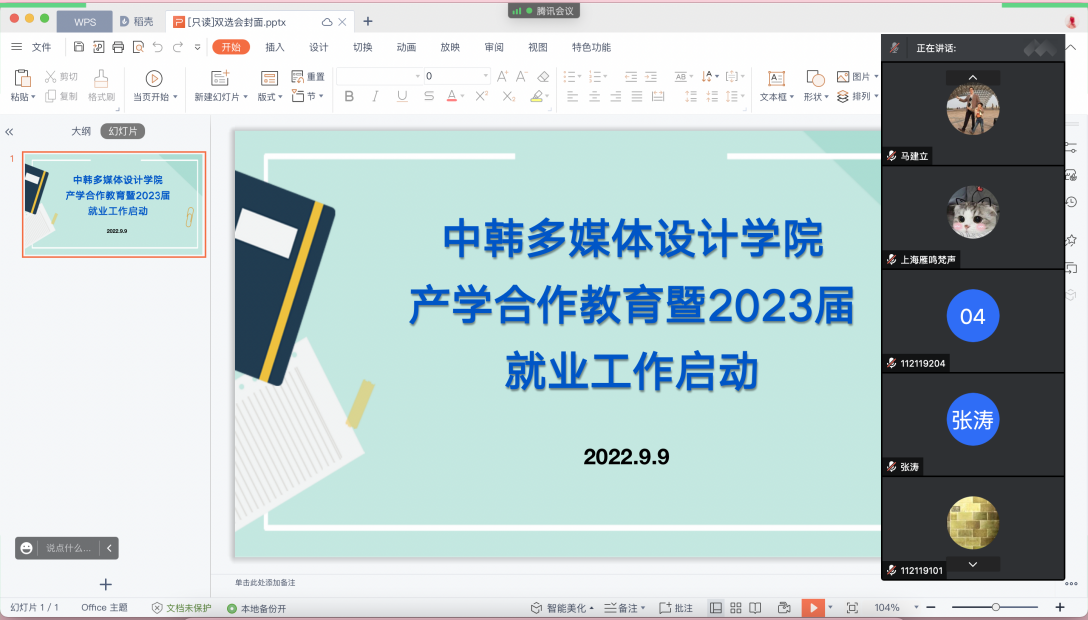Screen dimensions: 1088x620
Task: Toggle bold text formatting
Action: (349, 97)
